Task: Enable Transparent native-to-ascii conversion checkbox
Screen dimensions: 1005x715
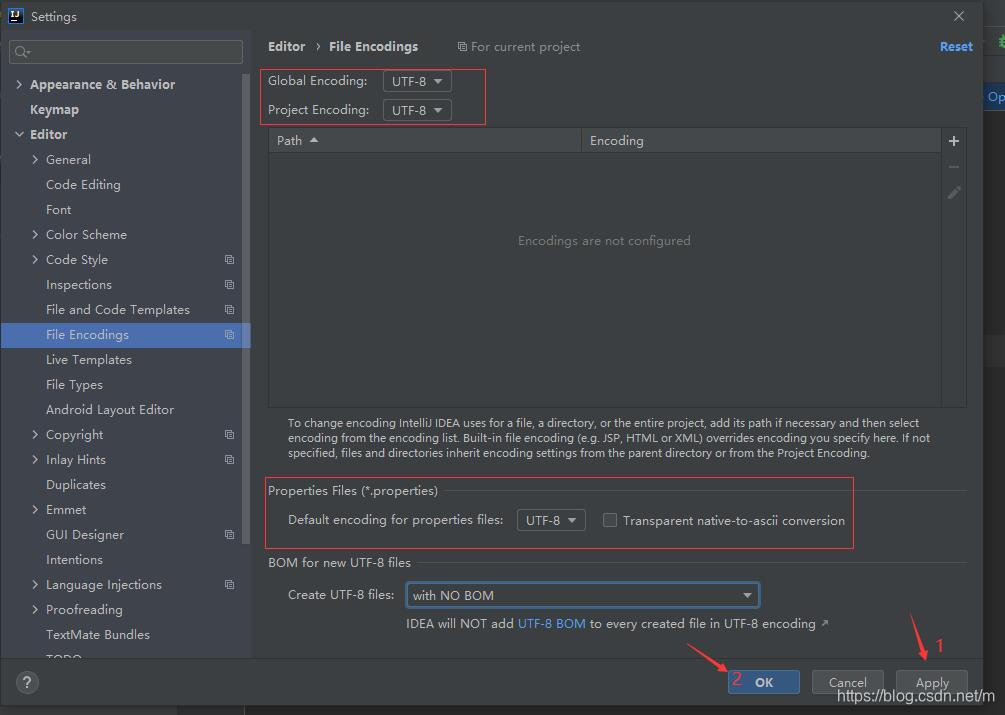Action: (610, 520)
